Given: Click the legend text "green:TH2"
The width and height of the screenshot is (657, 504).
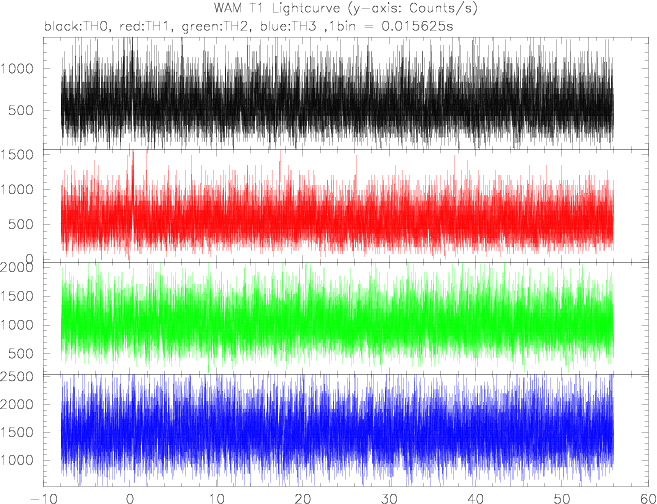Looking at the screenshot, I should pyautogui.click(x=216, y=27).
